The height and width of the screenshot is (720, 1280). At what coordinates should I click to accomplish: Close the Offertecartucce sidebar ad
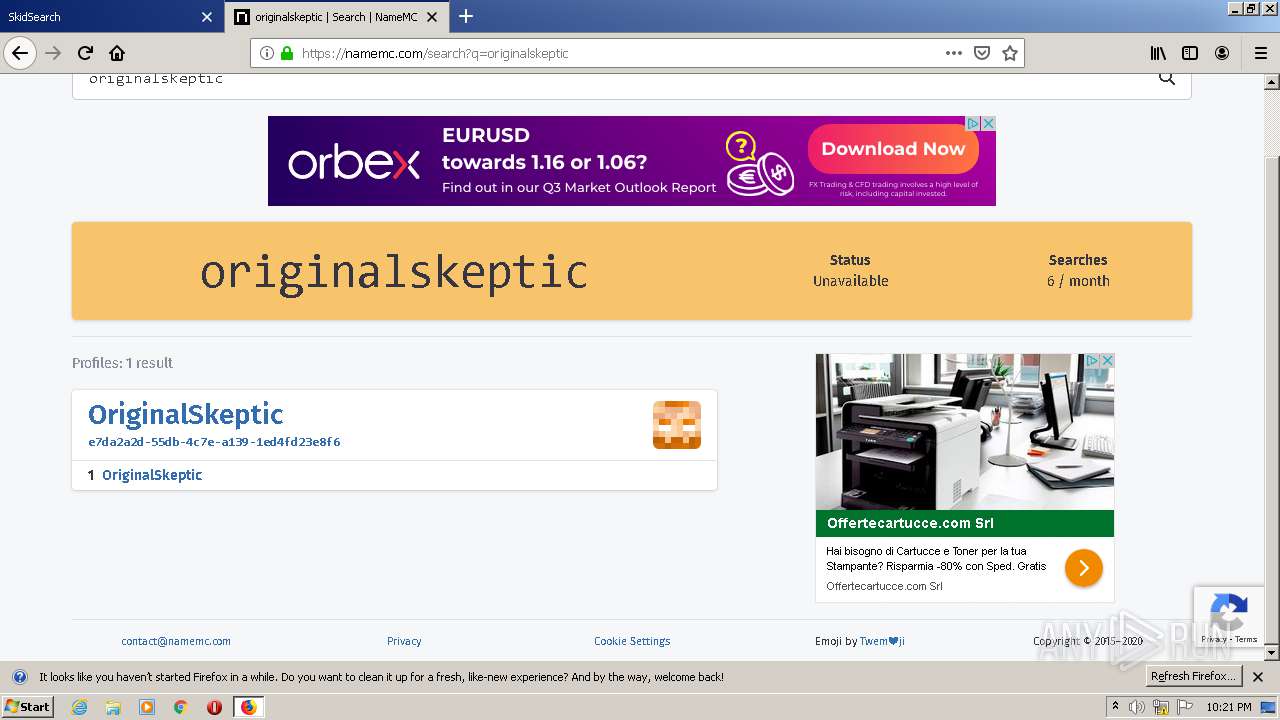(1107, 360)
